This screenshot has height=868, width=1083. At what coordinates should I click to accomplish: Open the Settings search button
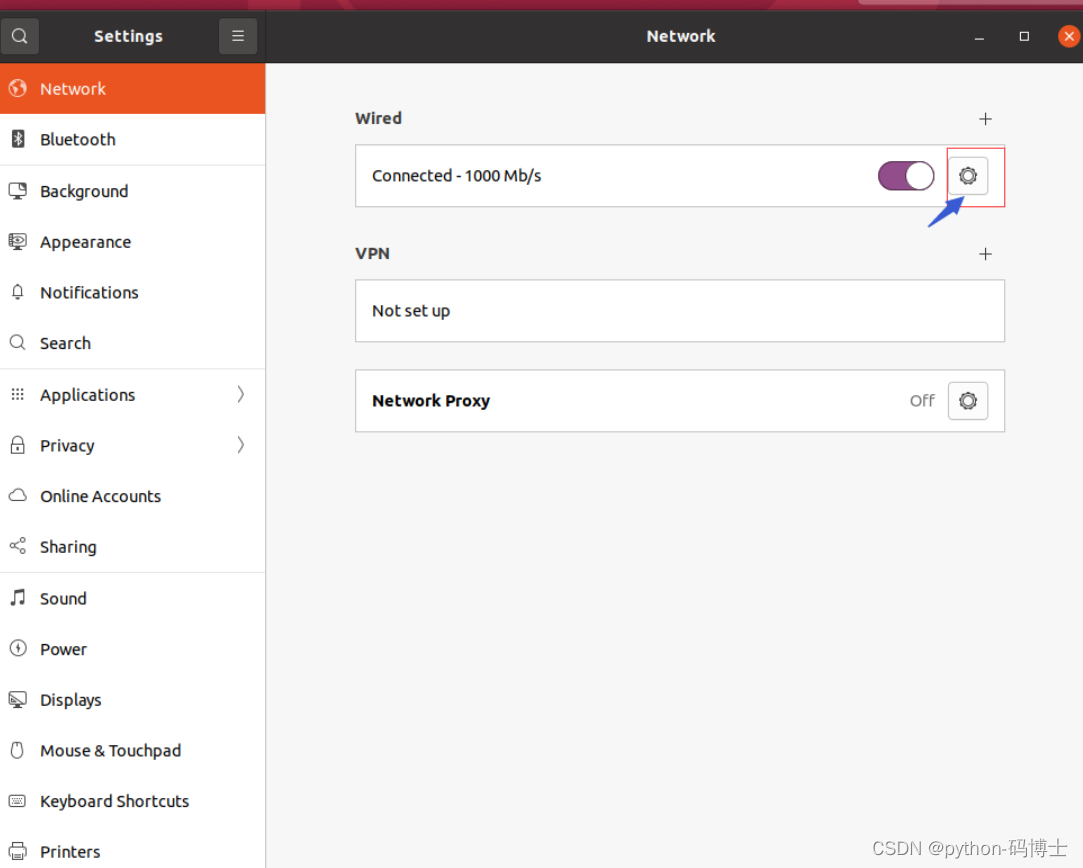point(19,36)
